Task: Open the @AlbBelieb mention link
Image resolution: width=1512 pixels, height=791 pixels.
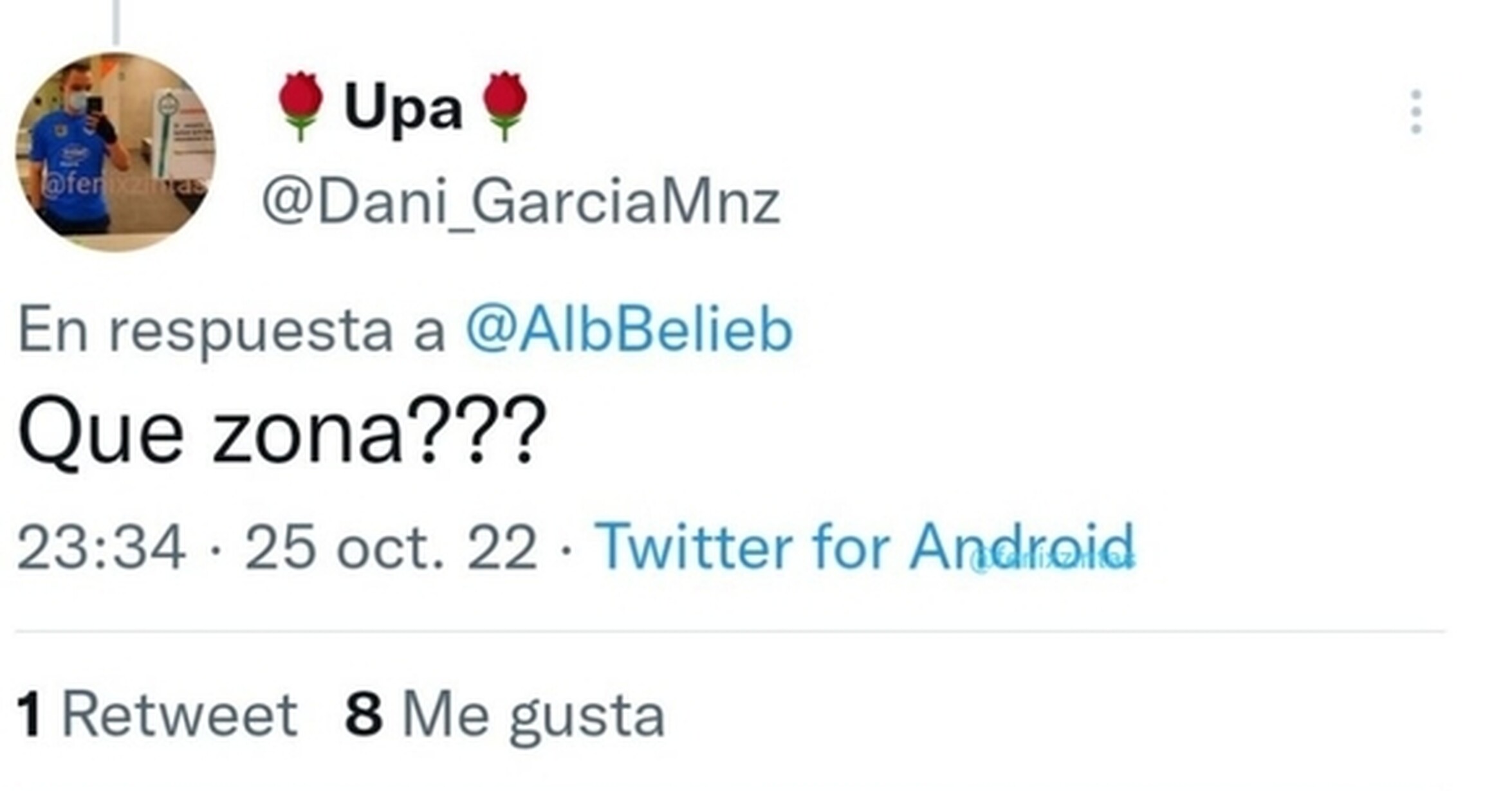Action: tap(629, 329)
